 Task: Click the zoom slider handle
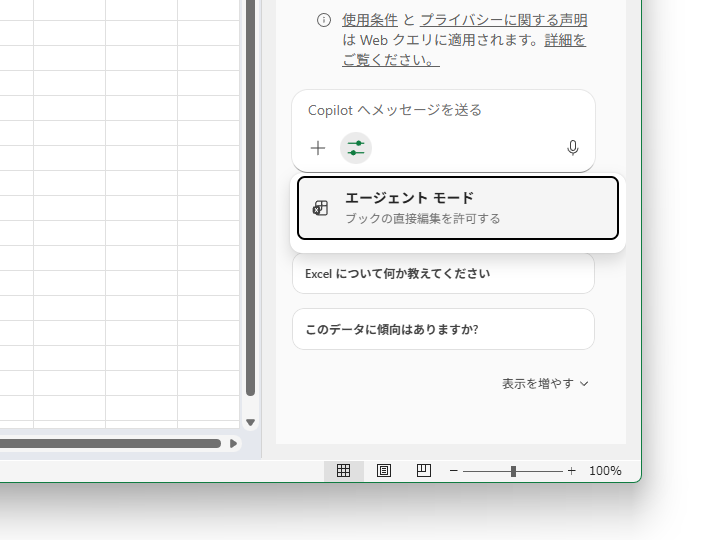click(x=513, y=471)
